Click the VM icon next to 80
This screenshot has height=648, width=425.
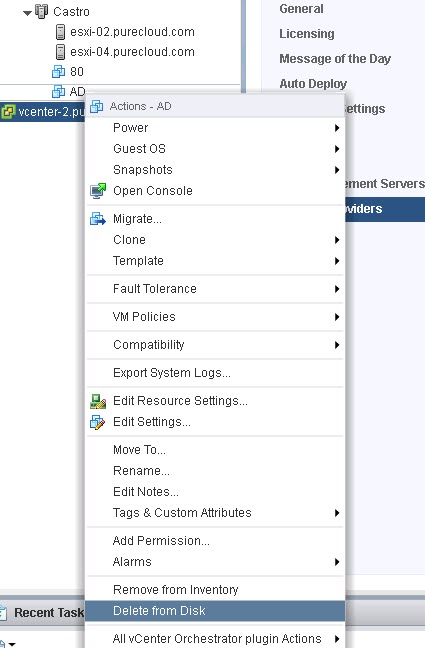pos(58,71)
